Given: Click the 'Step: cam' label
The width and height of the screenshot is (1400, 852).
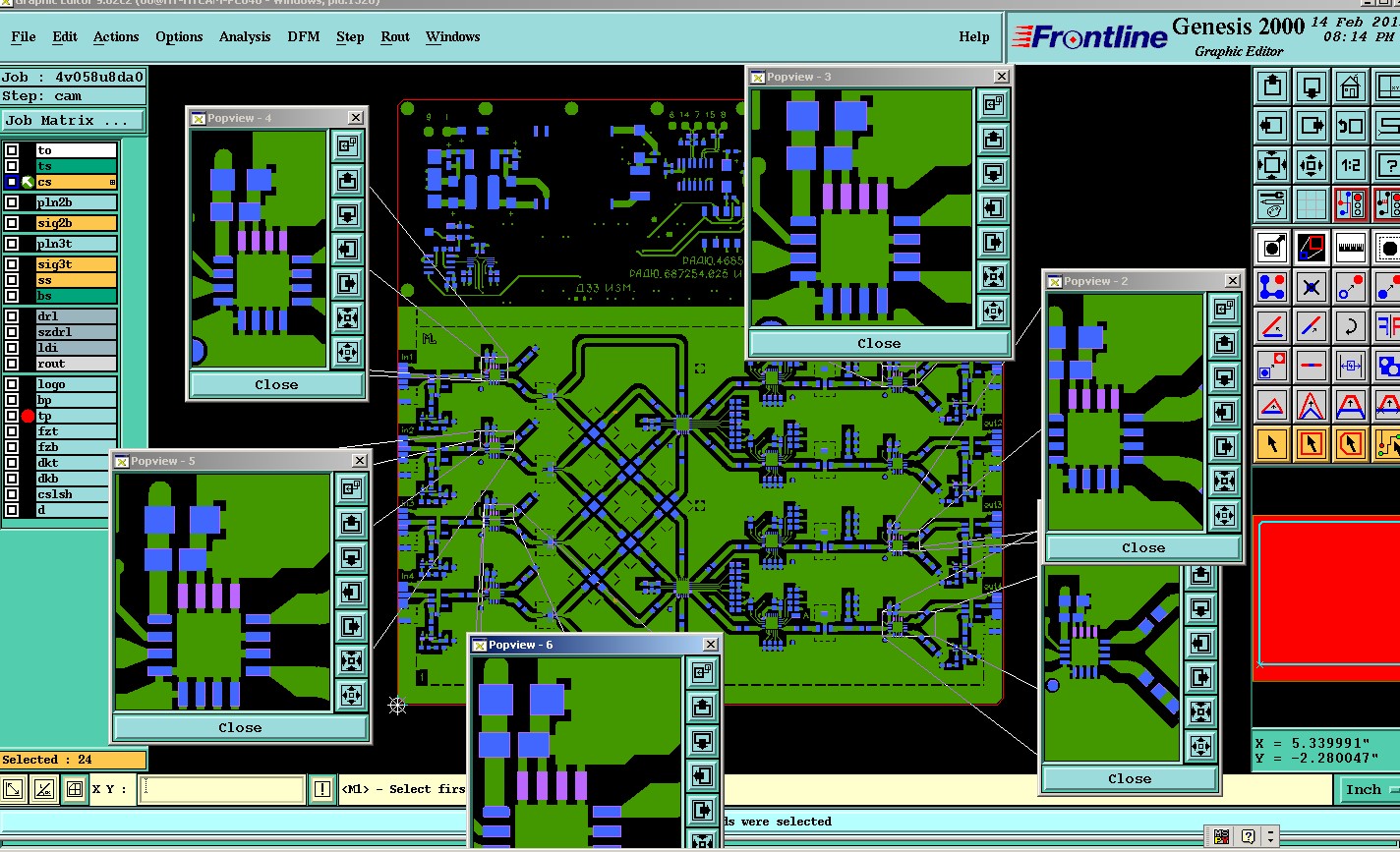Looking at the screenshot, I should coord(41,95).
